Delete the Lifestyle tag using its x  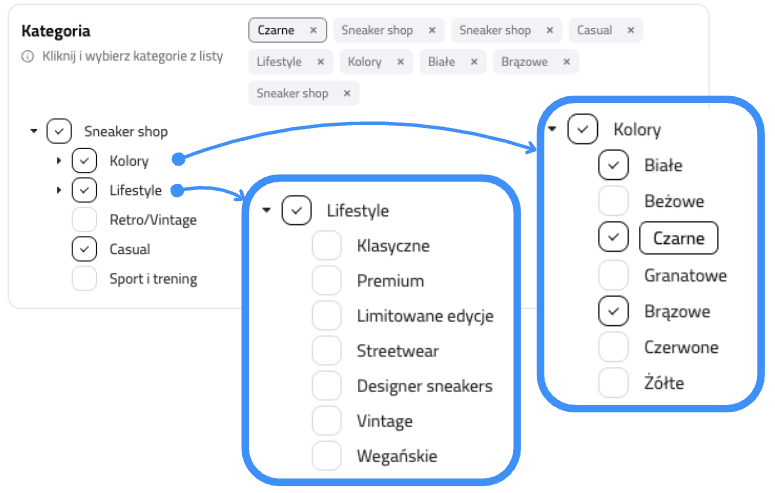point(320,62)
